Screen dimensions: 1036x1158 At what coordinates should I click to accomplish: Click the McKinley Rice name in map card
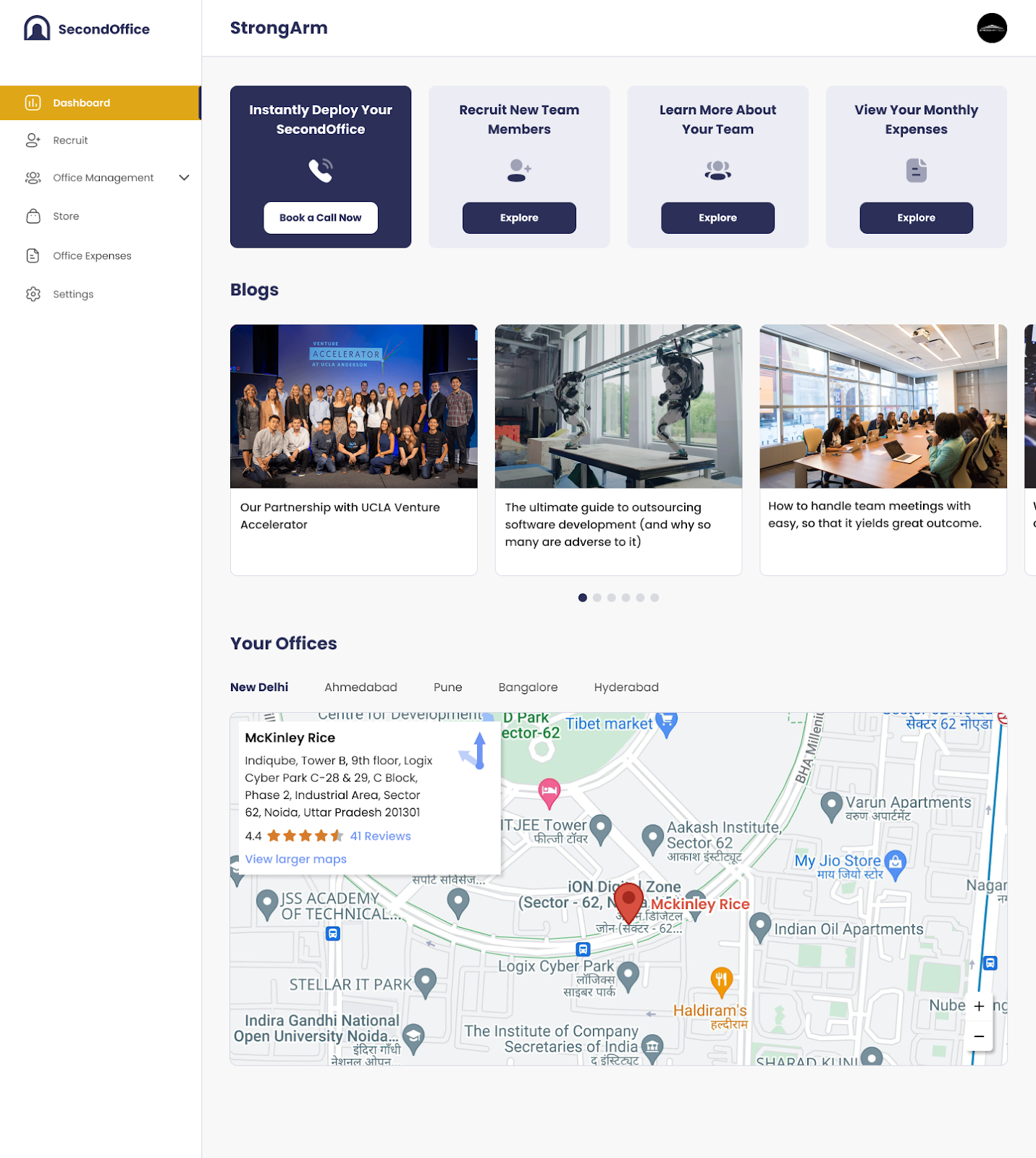[290, 738]
